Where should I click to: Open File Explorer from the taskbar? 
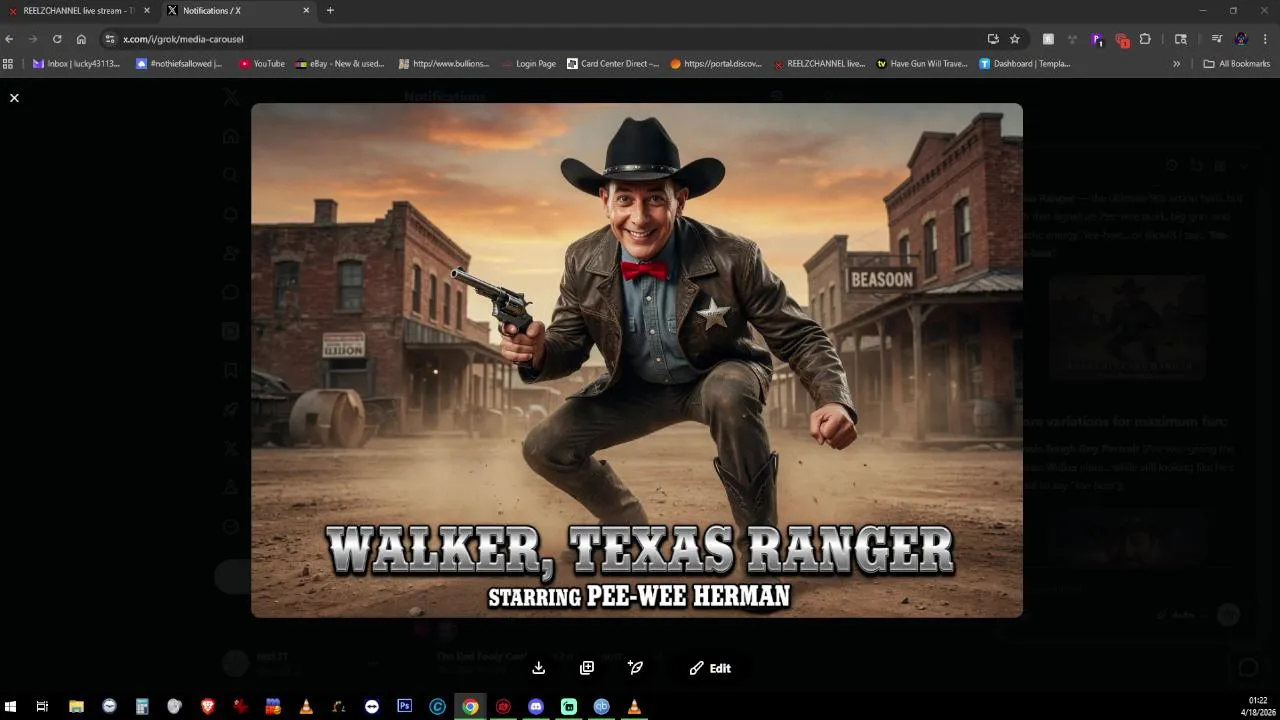pos(76,706)
